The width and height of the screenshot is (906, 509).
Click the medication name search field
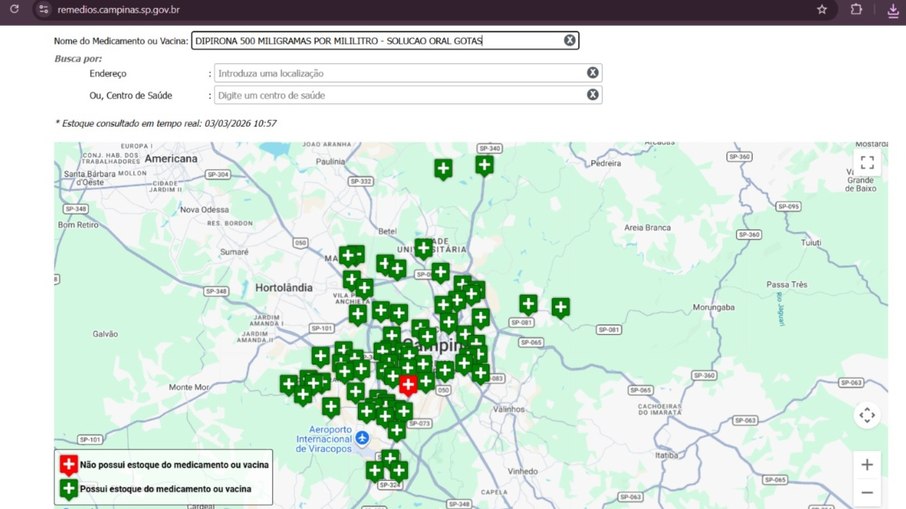[x=378, y=40]
